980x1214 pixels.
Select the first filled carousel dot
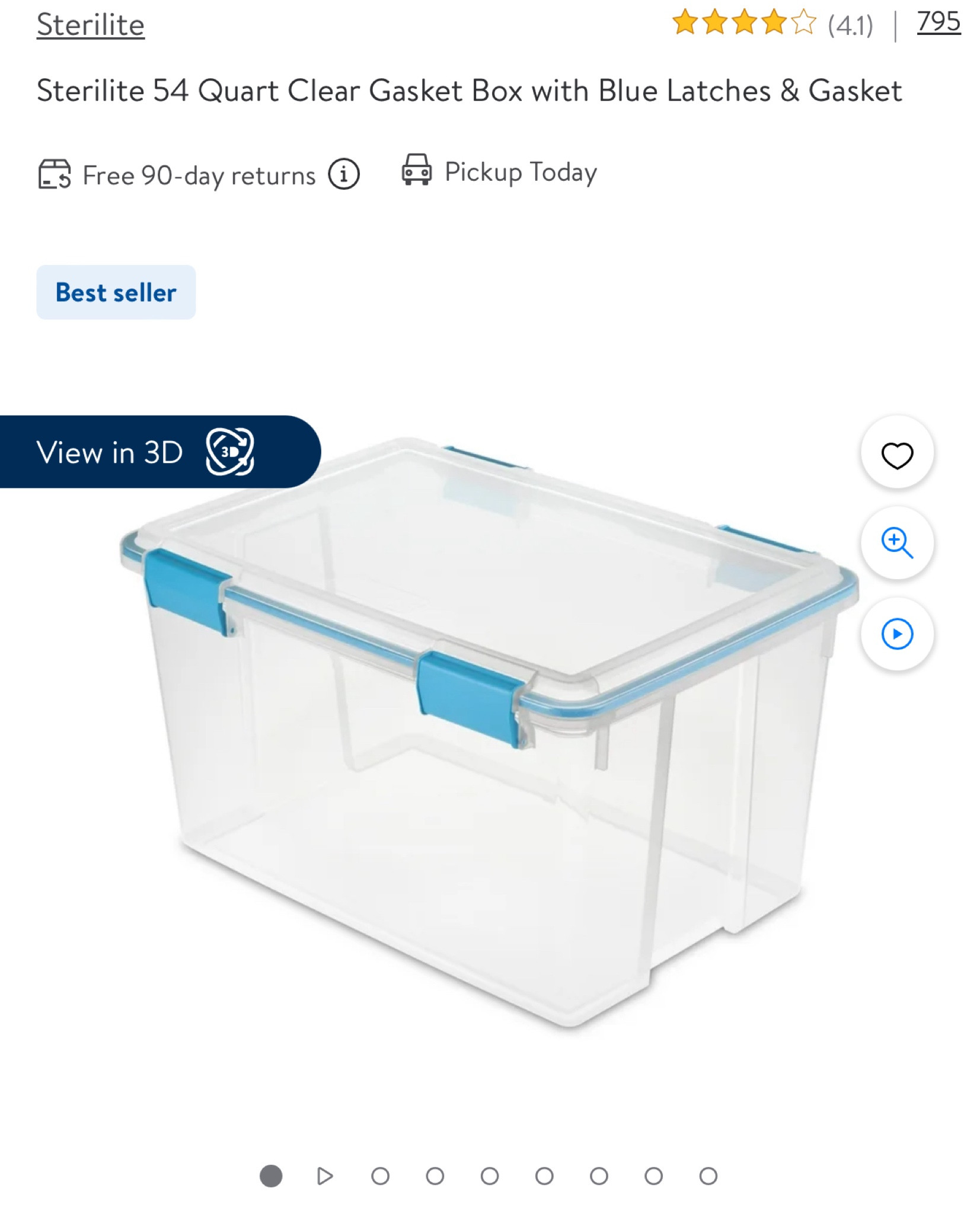point(271,1176)
